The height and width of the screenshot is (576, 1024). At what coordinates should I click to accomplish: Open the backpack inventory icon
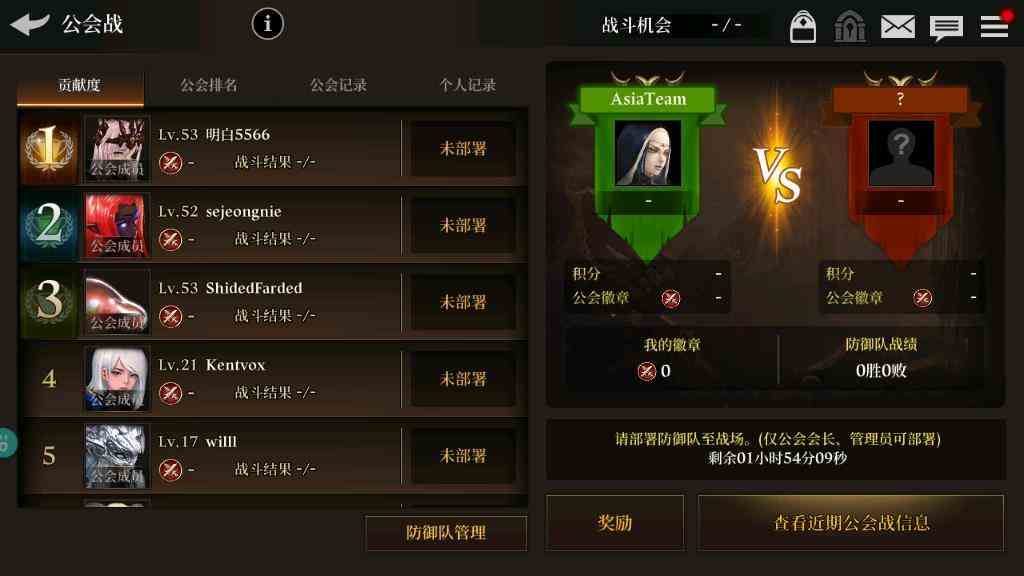click(803, 27)
